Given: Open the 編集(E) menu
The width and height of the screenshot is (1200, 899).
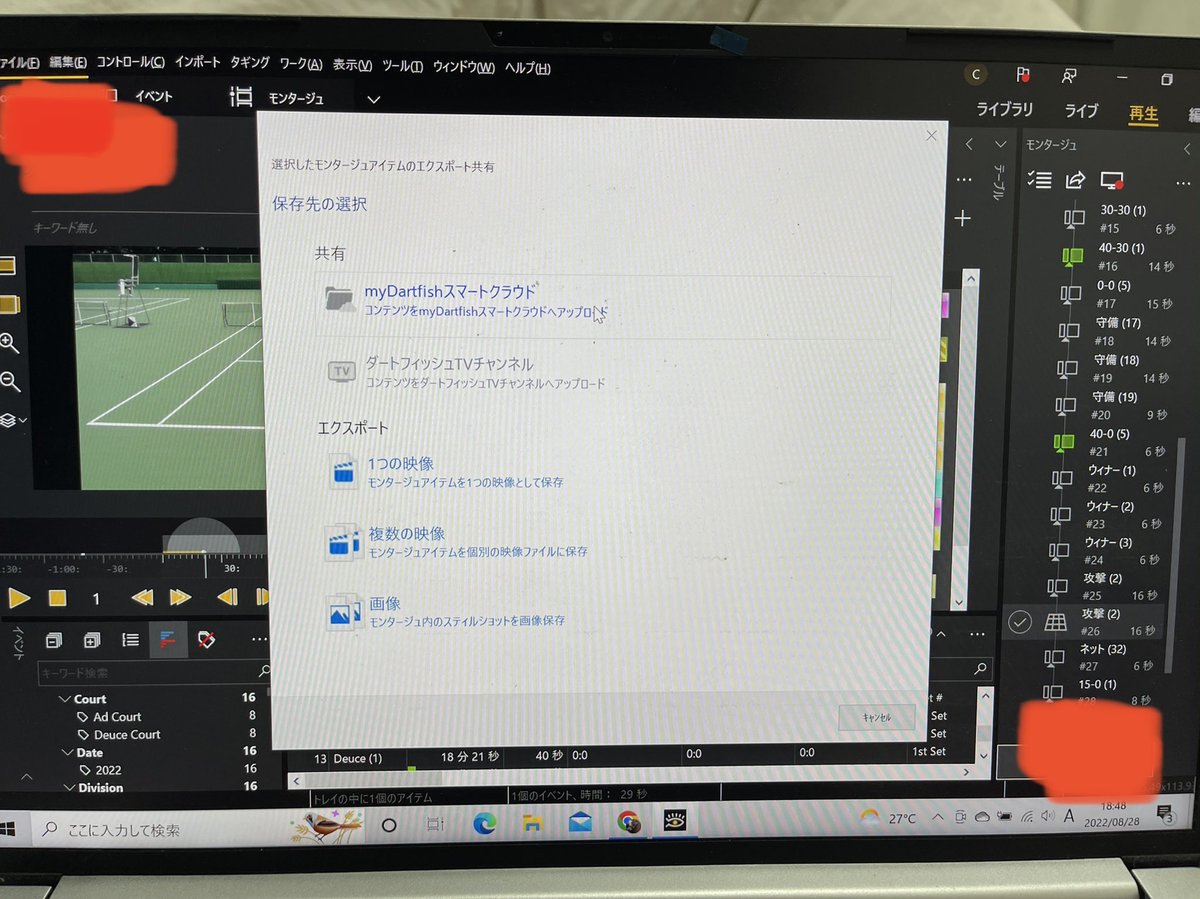Looking at the screenshot, I should click(68, 62).
